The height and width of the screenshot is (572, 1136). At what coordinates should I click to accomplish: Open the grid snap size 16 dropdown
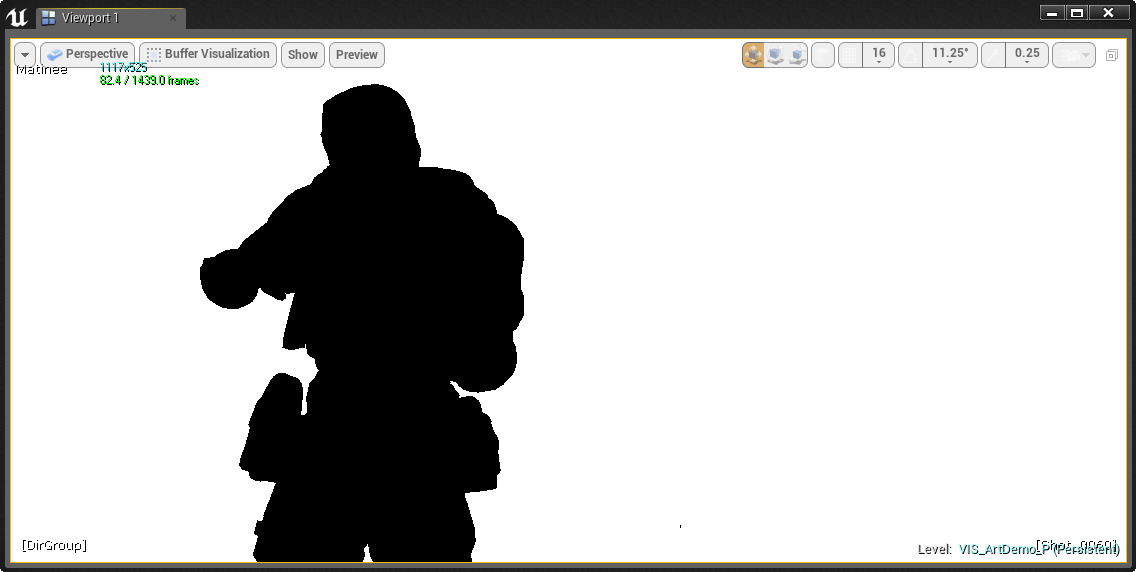(x=879, y=55)
